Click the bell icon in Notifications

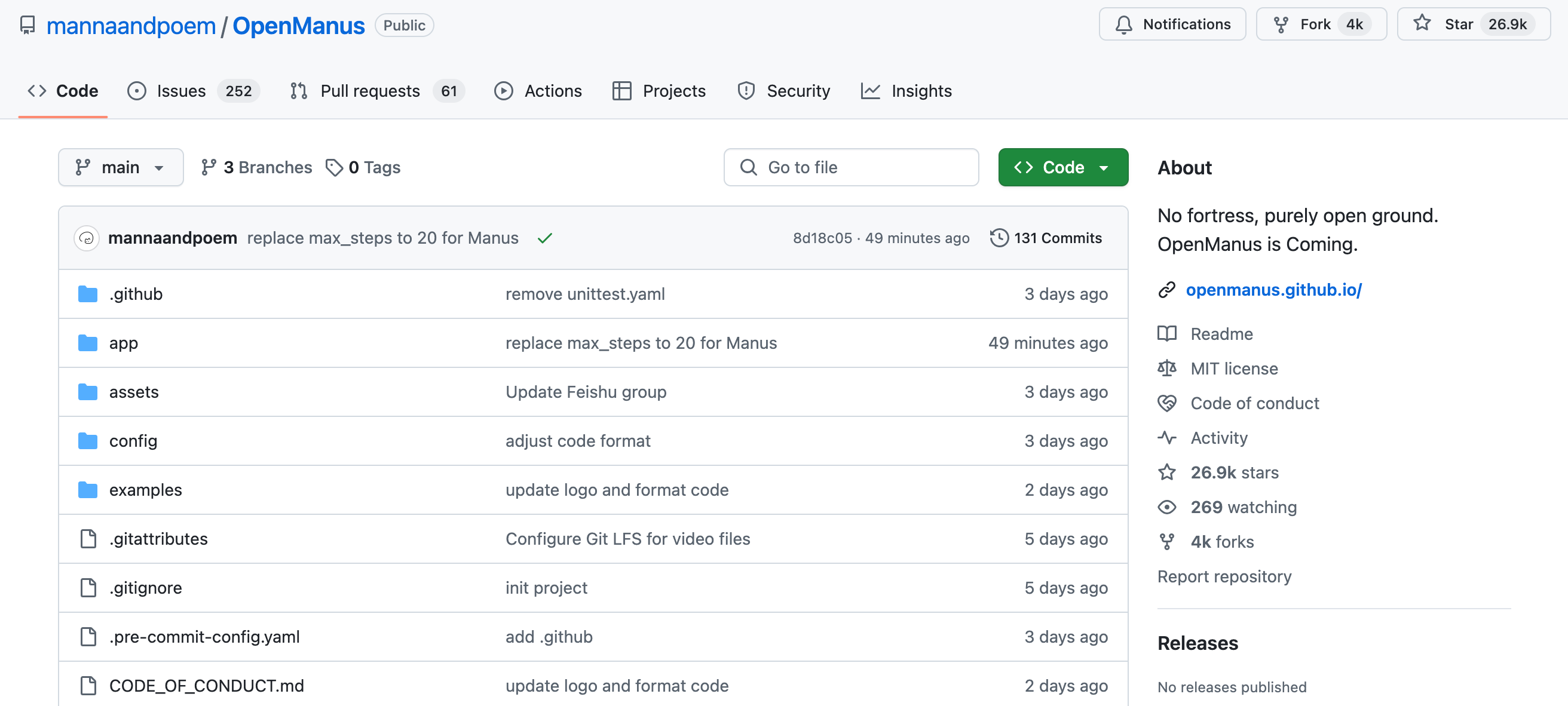tap(1123, 24)
